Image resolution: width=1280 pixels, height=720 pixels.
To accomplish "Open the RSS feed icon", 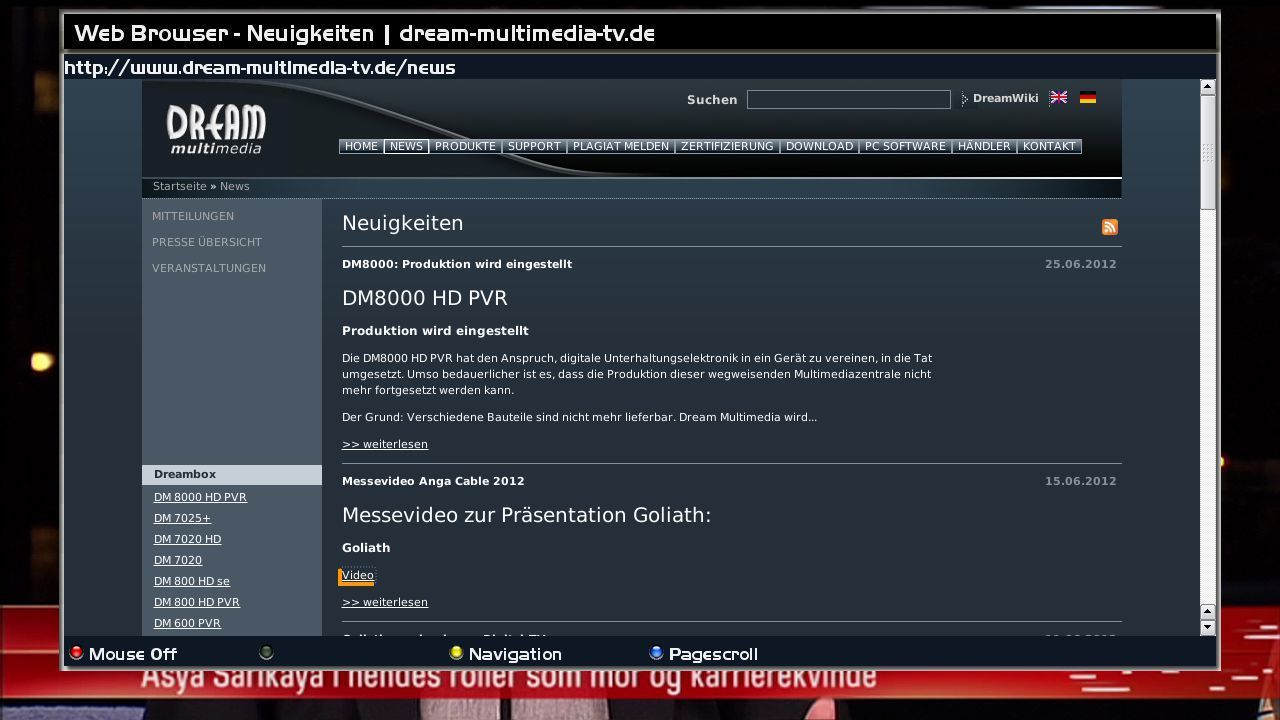I will pyautogui.click(x=1110, y=227).
